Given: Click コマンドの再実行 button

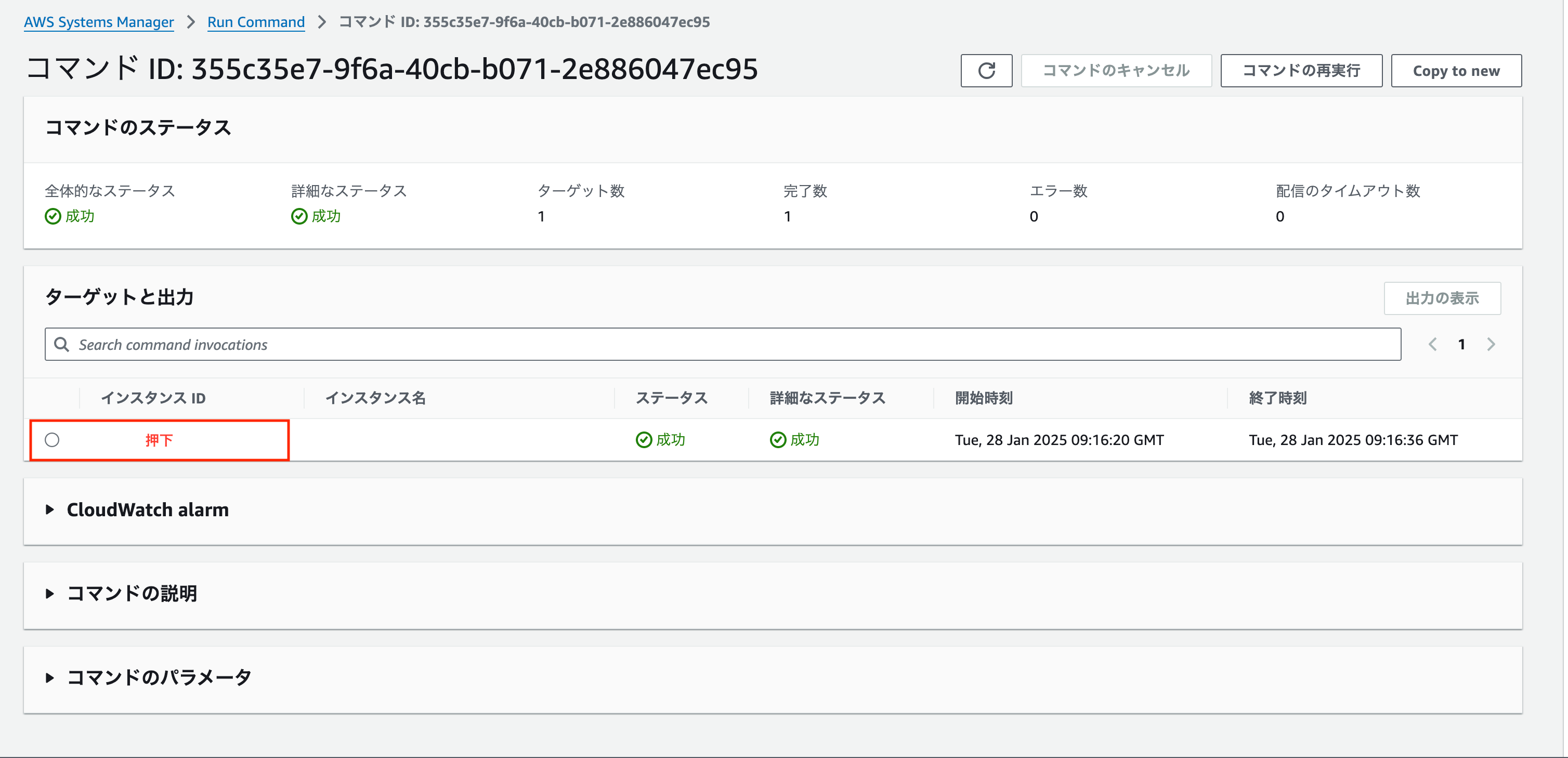Looking at the screenshot, I should (1301, 71).
